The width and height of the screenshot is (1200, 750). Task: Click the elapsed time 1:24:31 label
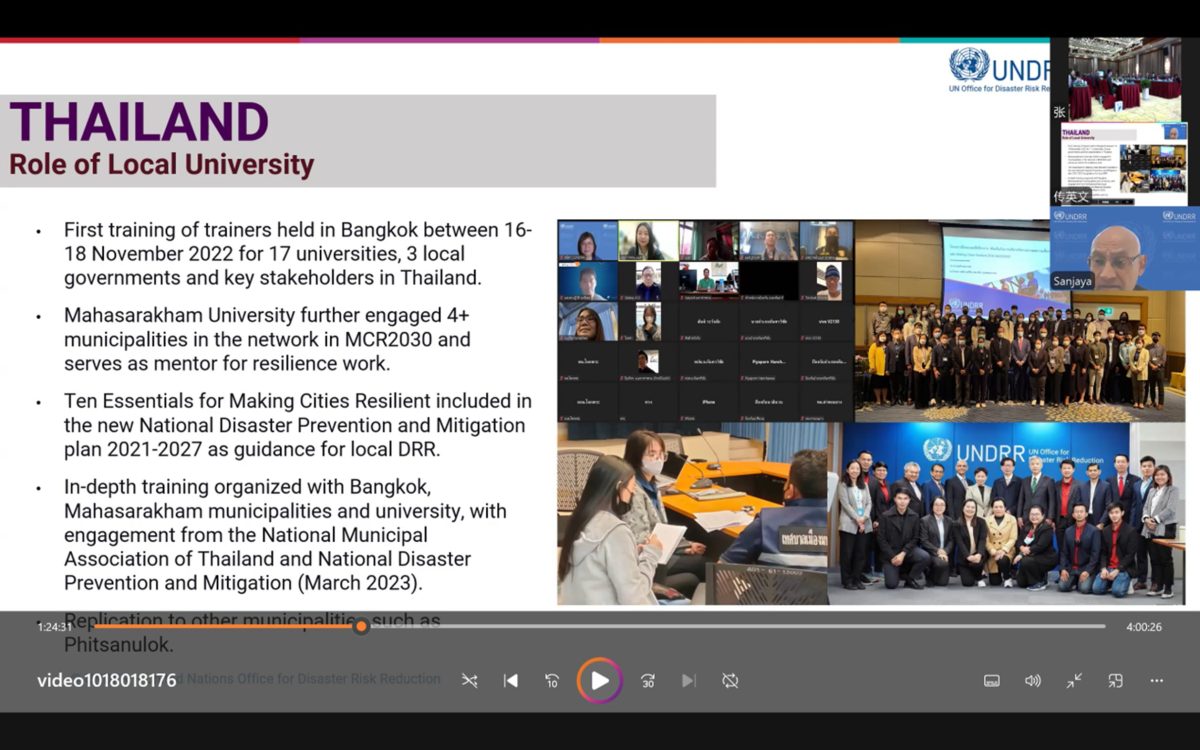tap(55, 627)
